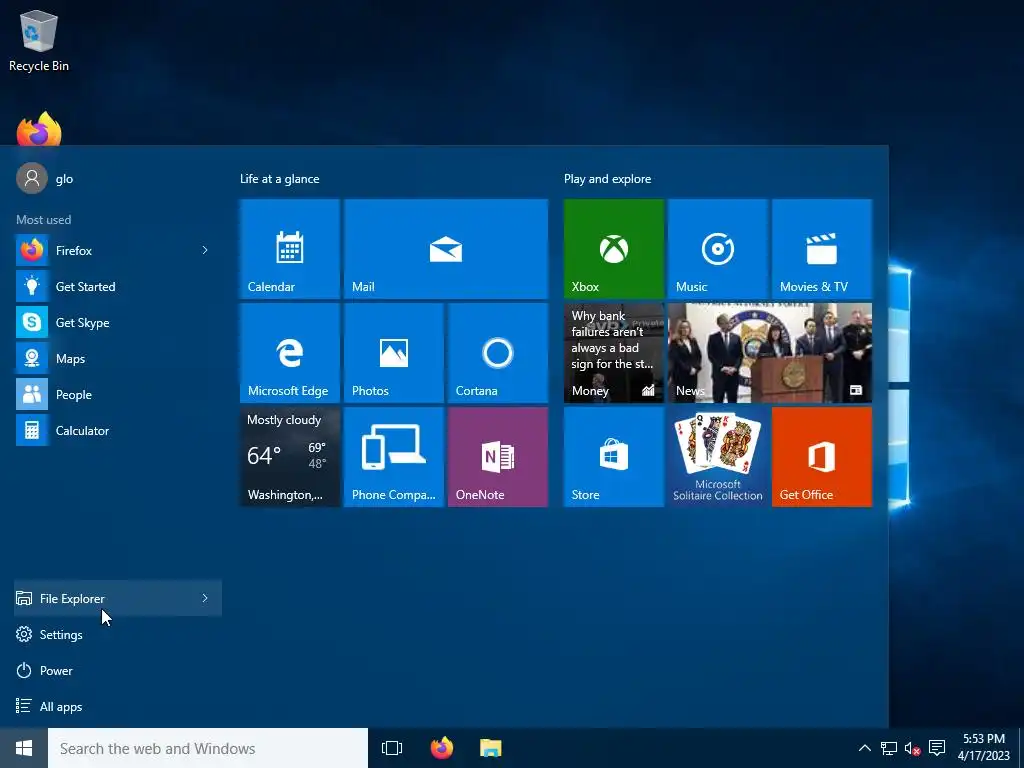Open the Music tile

click(717, 249)
